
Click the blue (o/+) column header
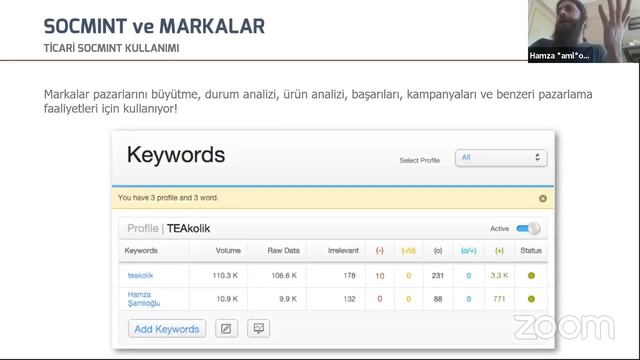[x=469, y=251]
